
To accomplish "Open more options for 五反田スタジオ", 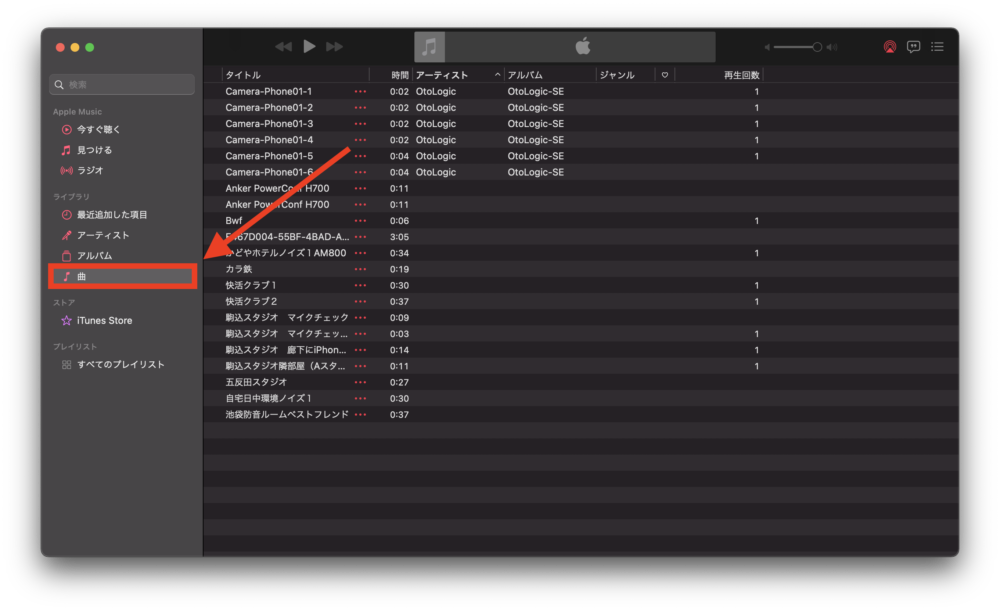I will [x=360, y=382].
